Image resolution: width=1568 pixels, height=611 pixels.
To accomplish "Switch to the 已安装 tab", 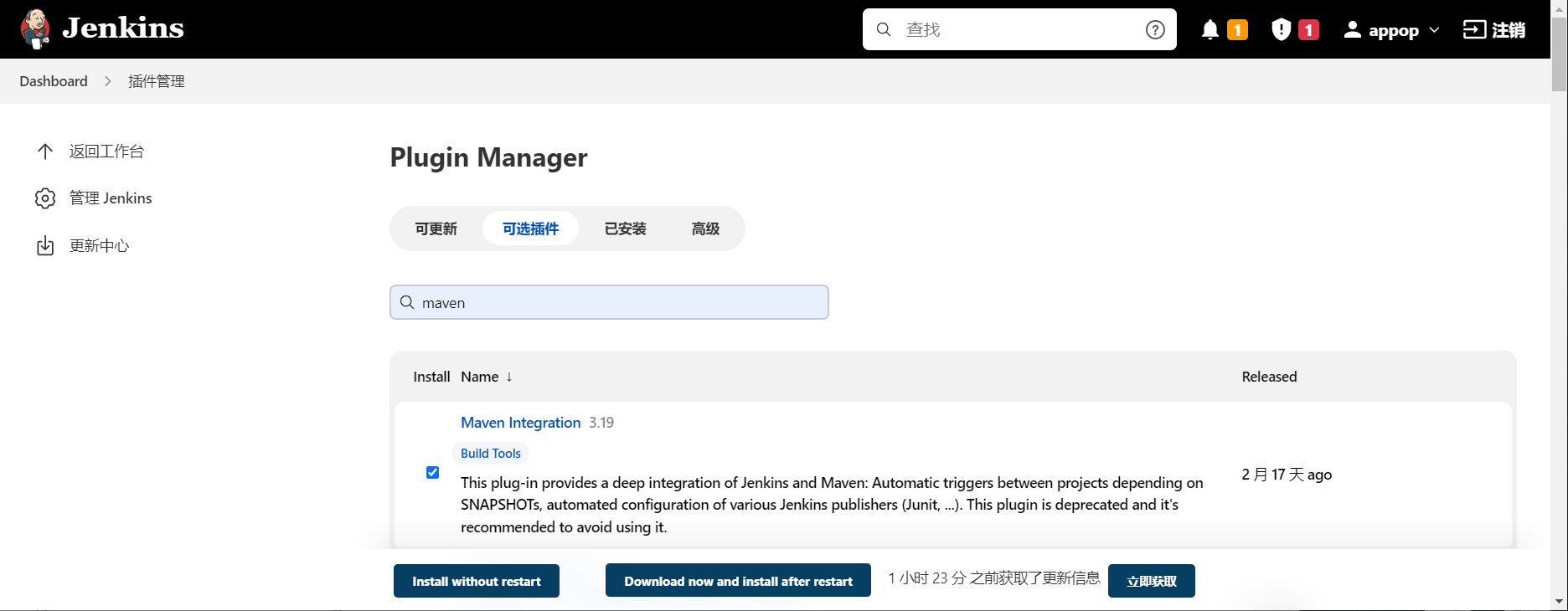I will 625,228.
